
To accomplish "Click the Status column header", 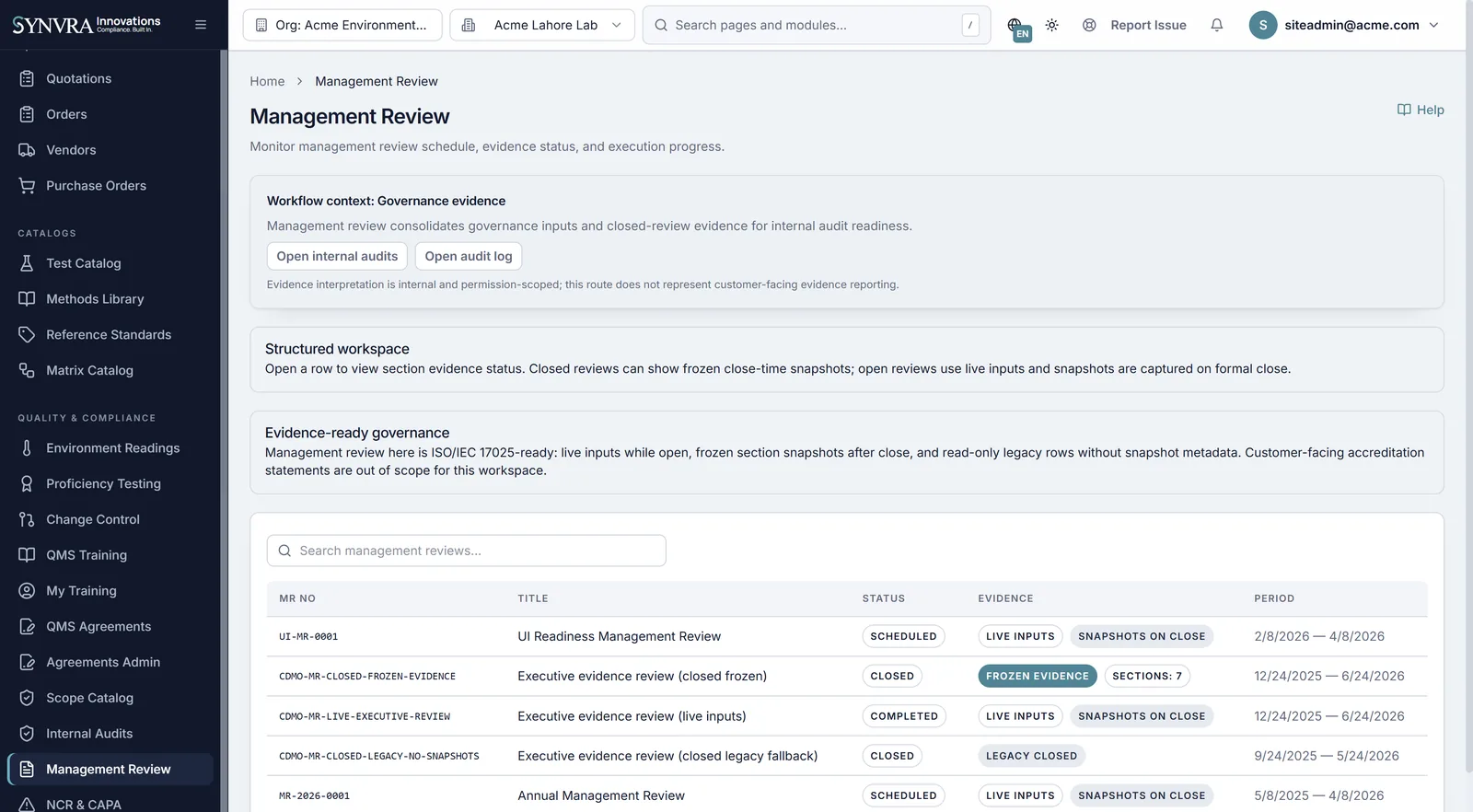I will coord(884,598).
